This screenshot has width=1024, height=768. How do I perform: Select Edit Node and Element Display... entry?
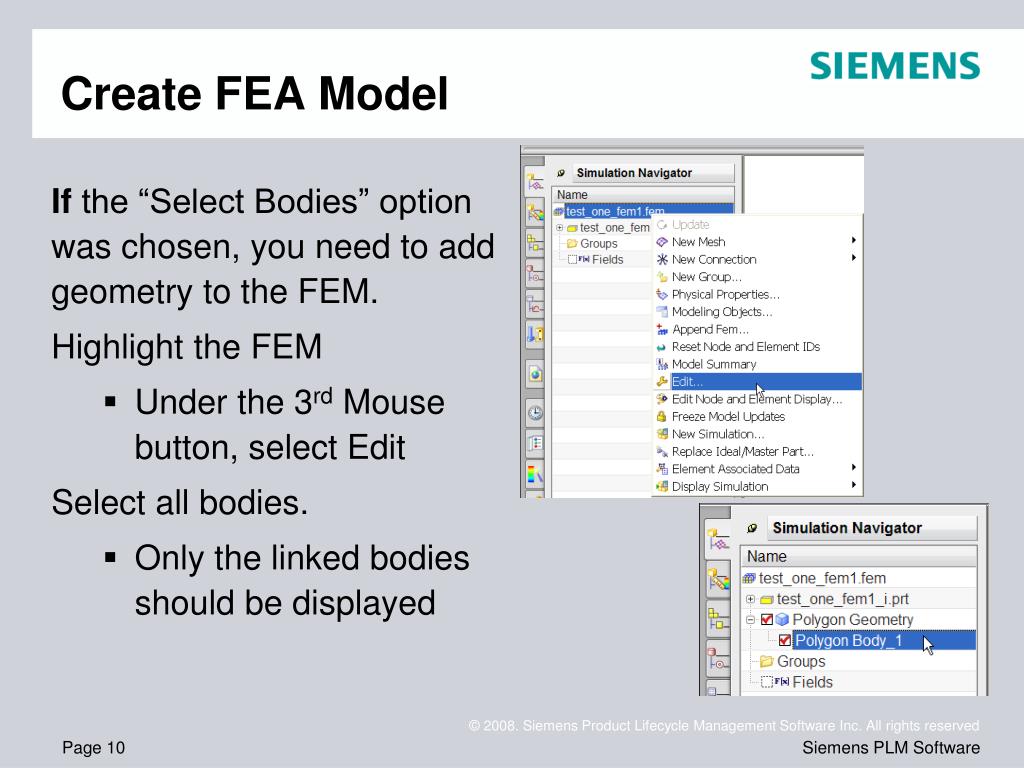[758, 399]
